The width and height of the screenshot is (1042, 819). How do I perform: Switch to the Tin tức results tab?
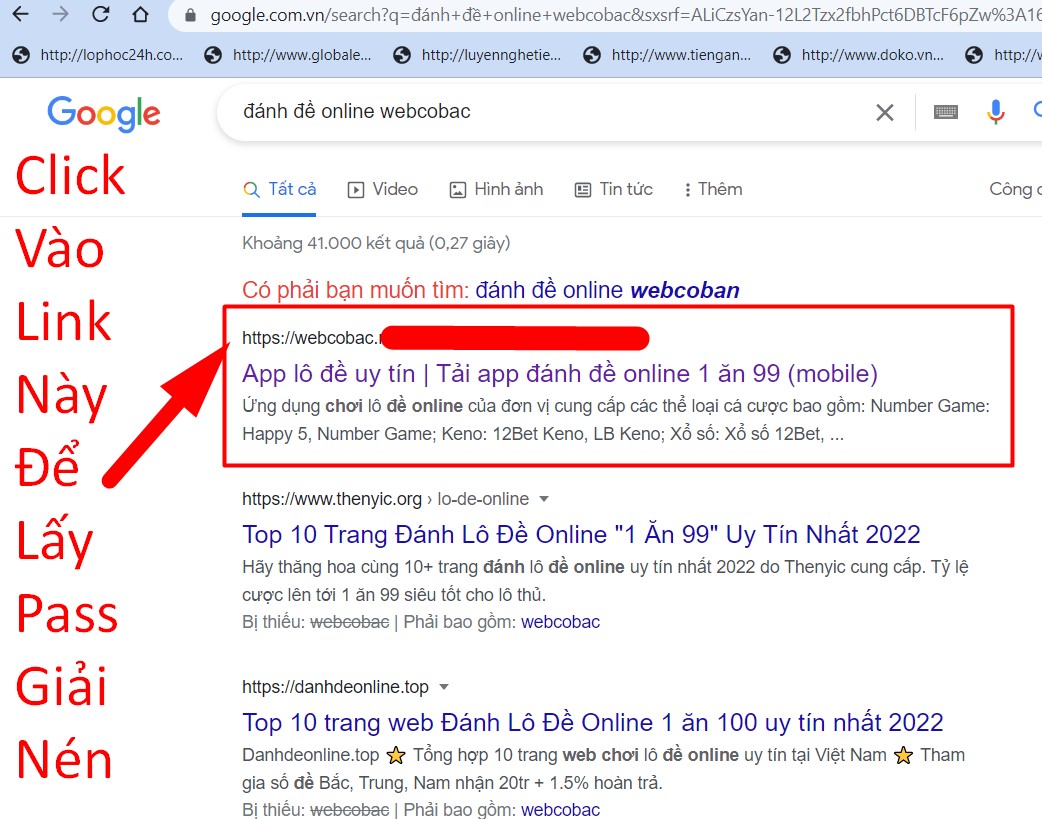(x=613, y=189)
